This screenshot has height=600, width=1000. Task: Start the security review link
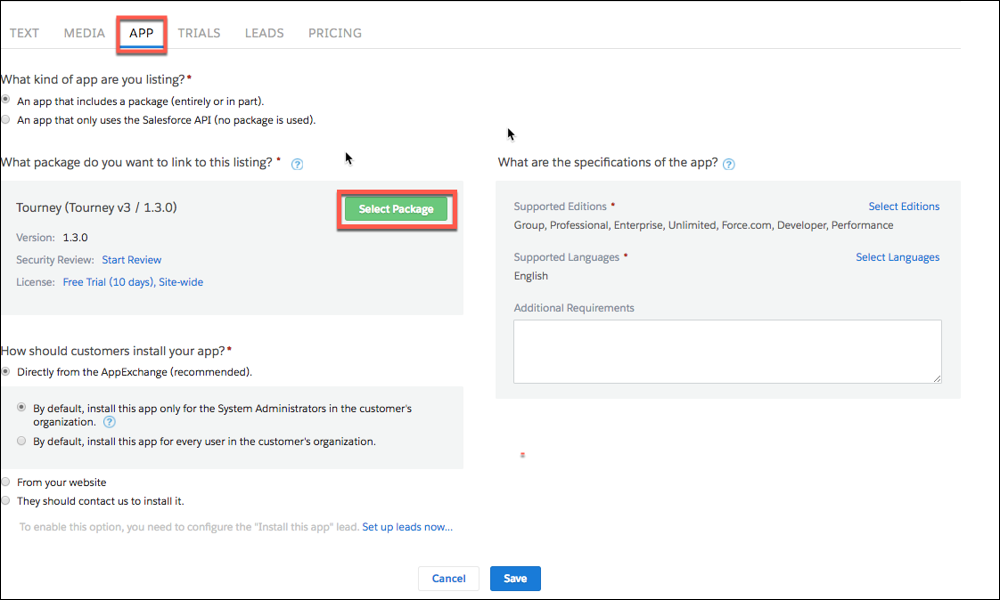(x=131, y=260)
